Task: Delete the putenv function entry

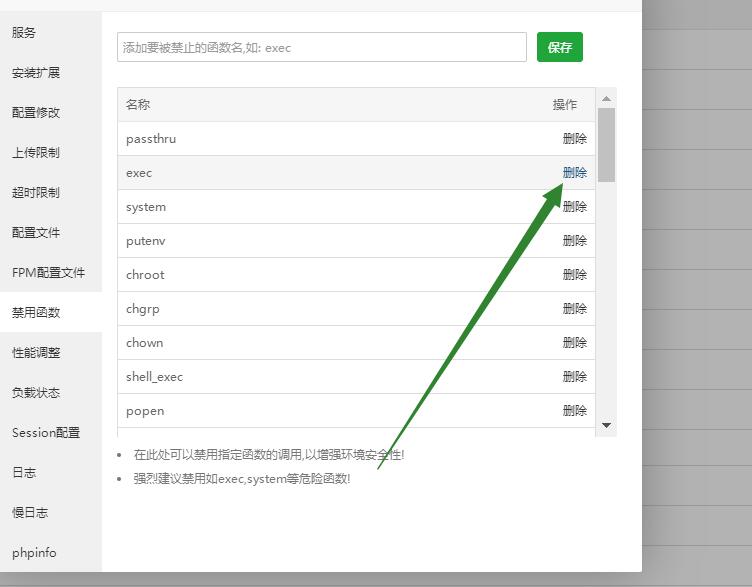Action: pyautogui.click(x=574, y=241)
